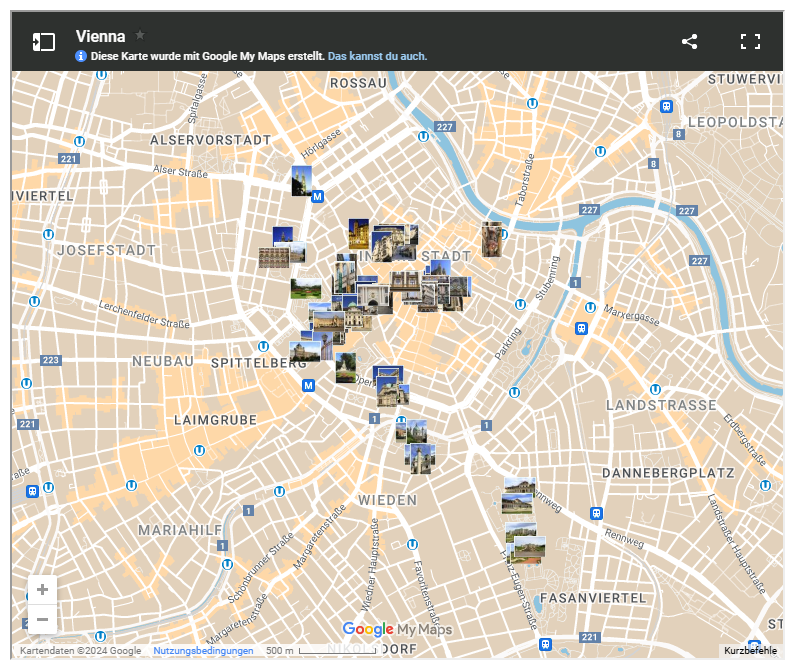Toggle fullscreen map view
The image size is (795, 672).
coord(750,42)
